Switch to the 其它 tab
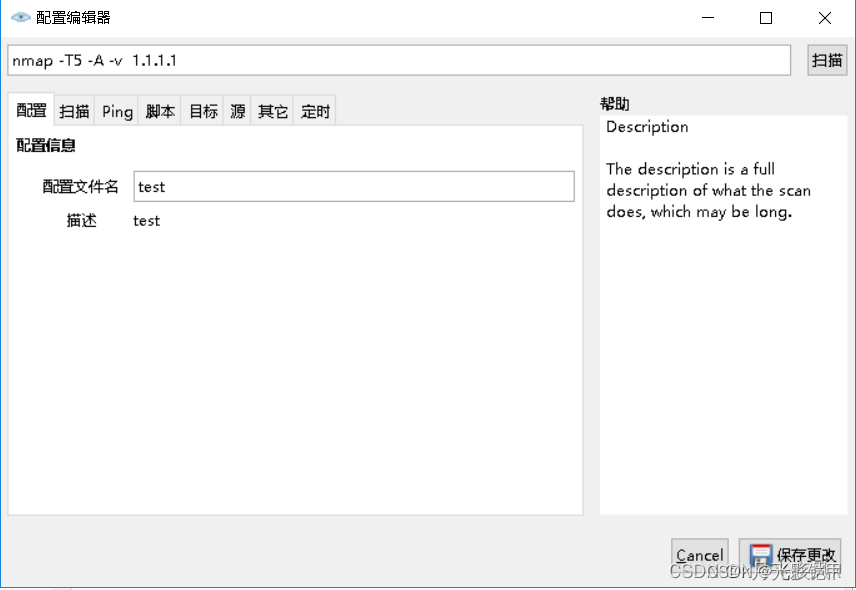The image size is (856, 590). 272,111
